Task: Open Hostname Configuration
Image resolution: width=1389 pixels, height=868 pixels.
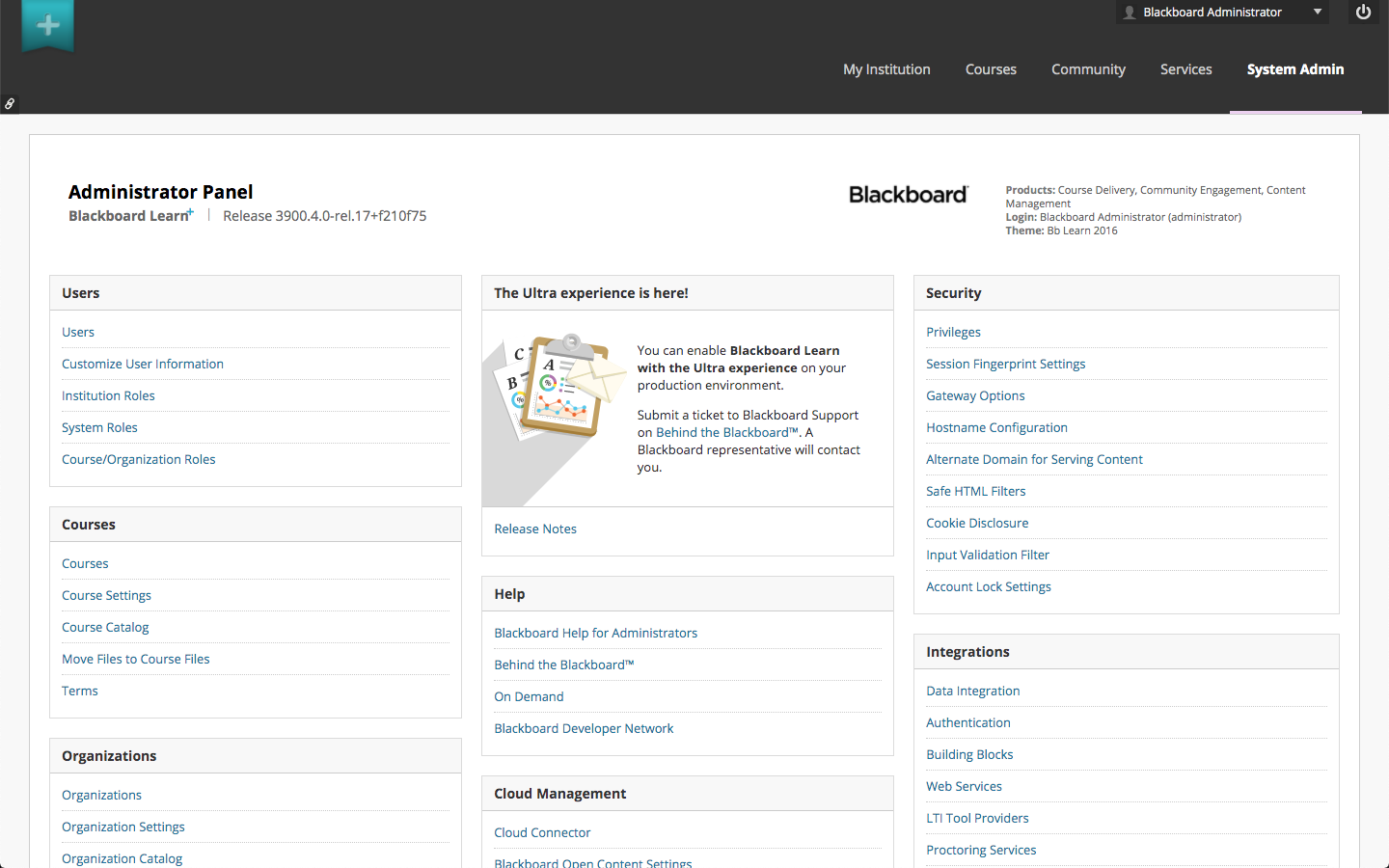Action: coord(996,427)
